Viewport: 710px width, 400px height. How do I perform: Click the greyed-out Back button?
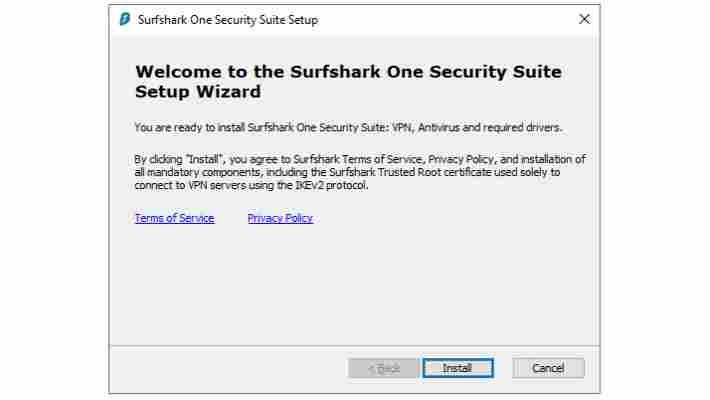click(383, 368)
